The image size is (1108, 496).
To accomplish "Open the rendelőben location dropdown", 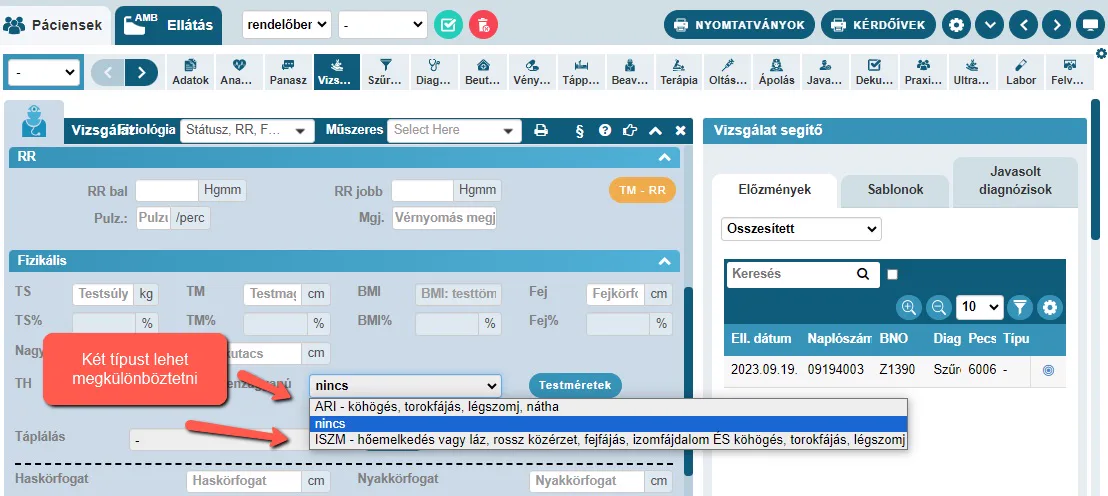I will (287, 25).
